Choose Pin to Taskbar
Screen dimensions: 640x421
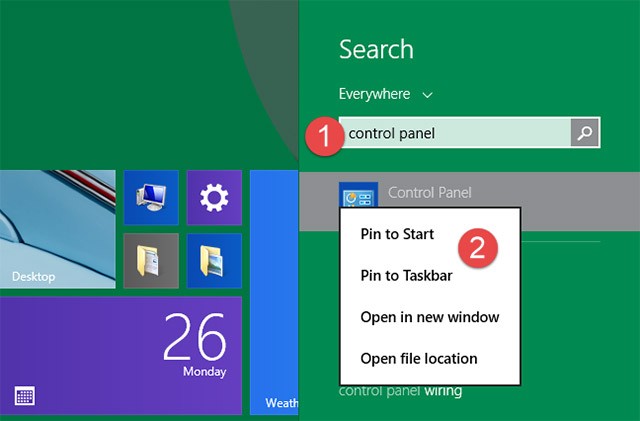407,276
